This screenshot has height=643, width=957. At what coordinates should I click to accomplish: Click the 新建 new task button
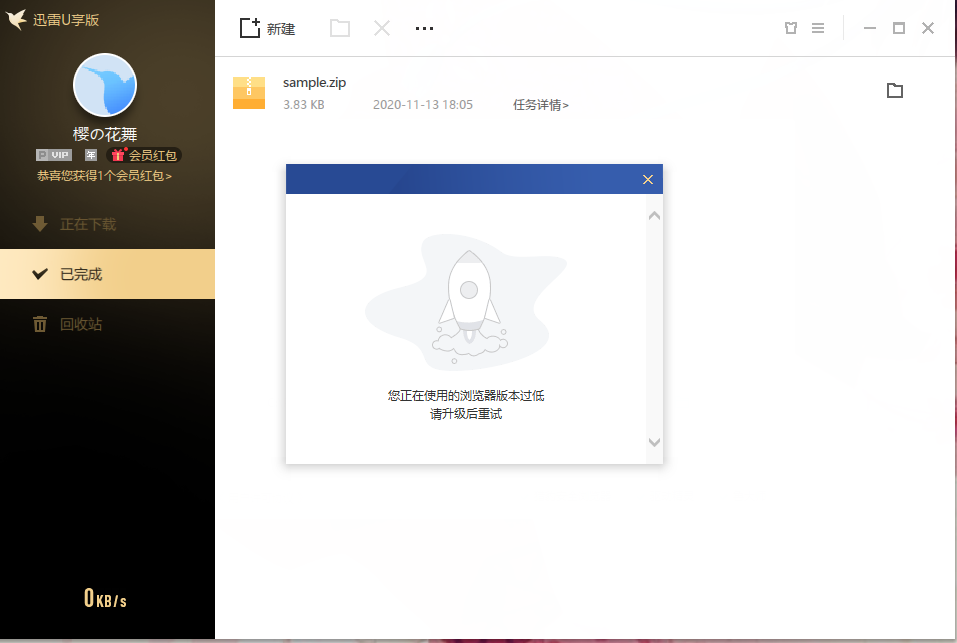click(267, 28)
